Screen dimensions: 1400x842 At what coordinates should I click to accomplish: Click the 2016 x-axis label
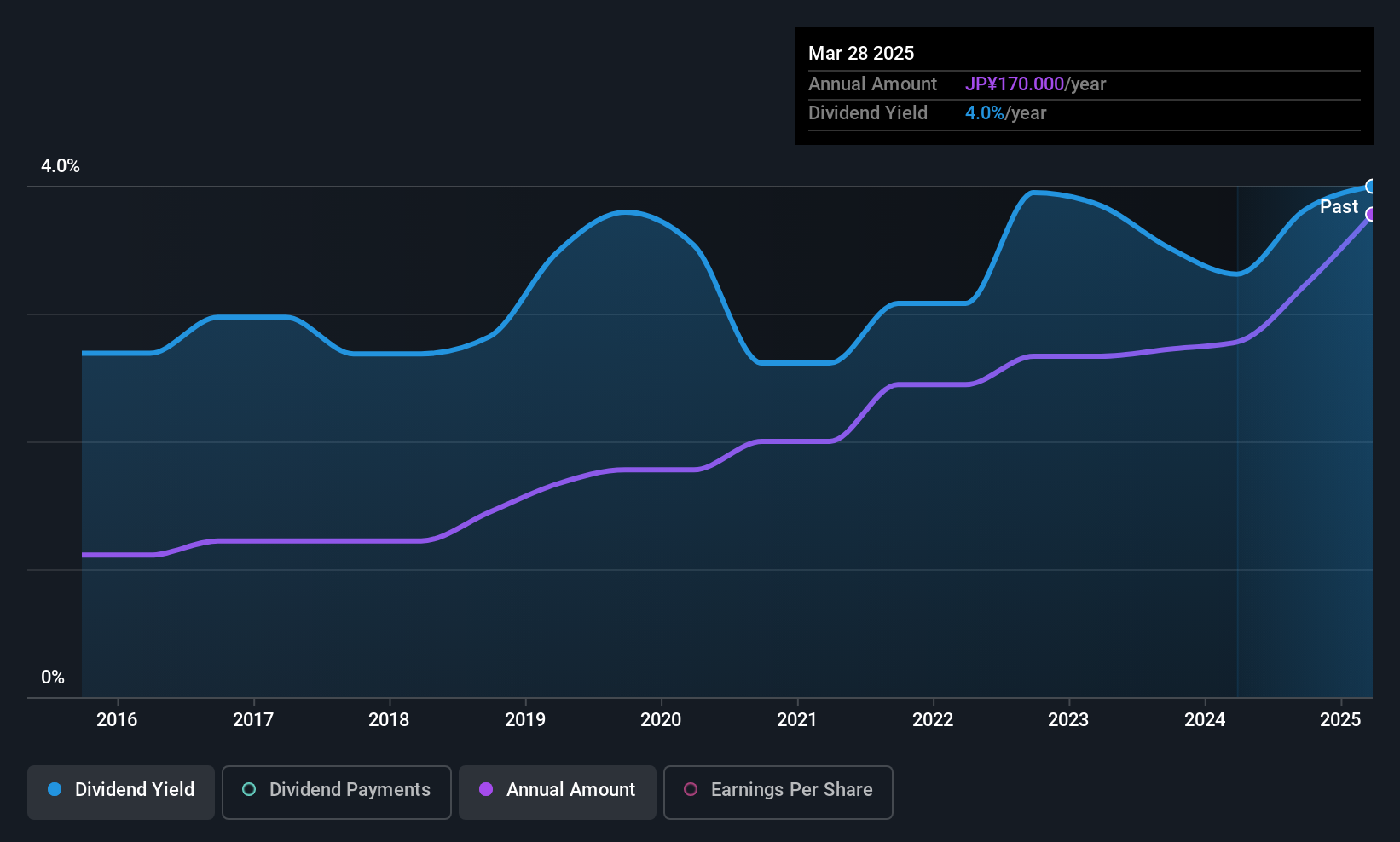click(117, 720)
